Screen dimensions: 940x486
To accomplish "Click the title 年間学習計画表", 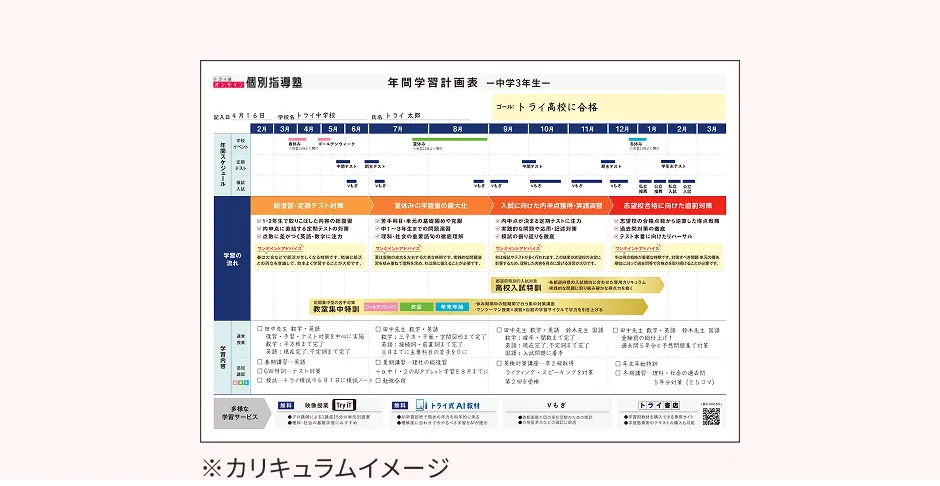I will coord(432,83).
